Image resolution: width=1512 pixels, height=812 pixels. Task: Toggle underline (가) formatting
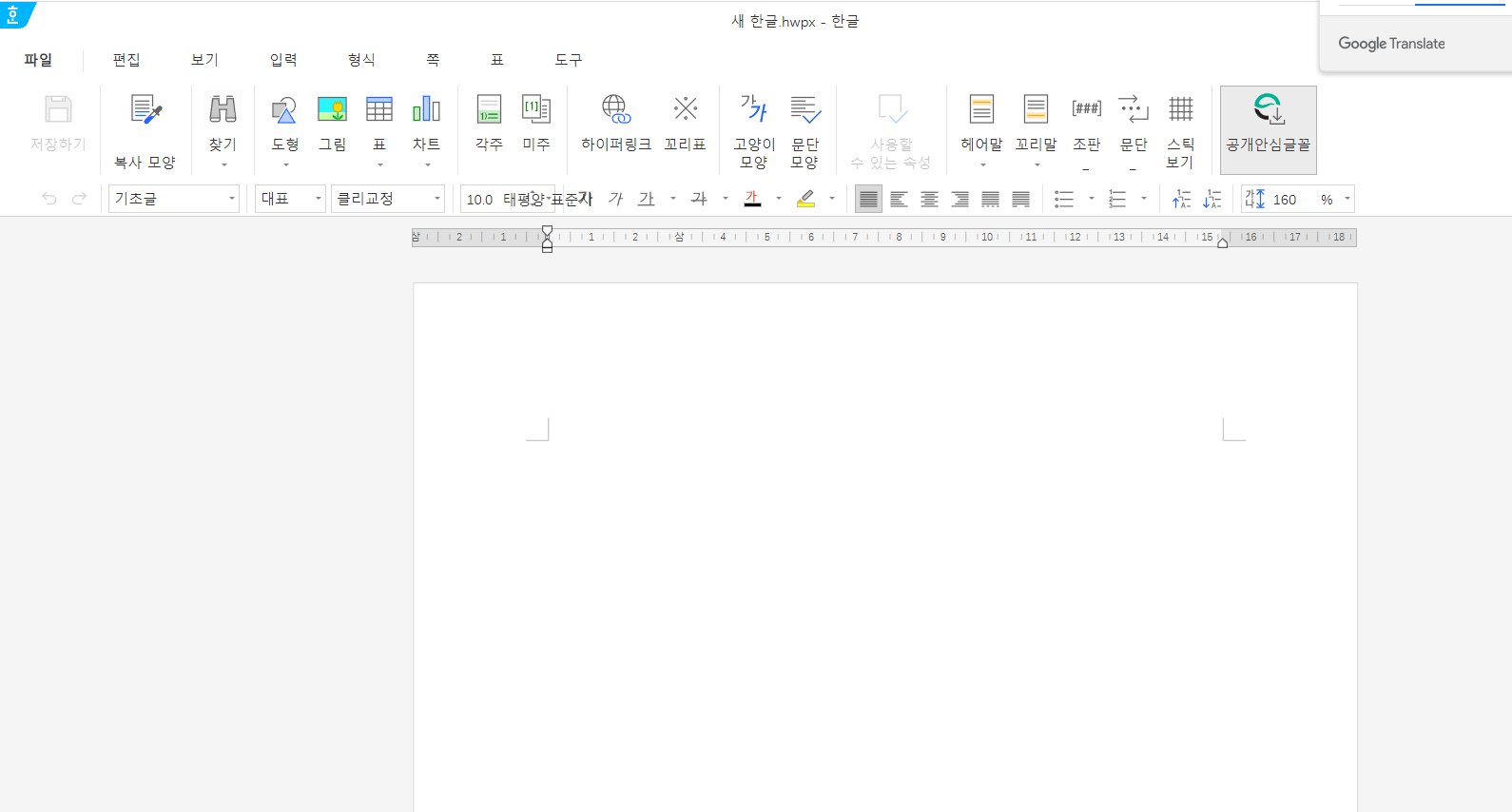[x=647, y=199]
